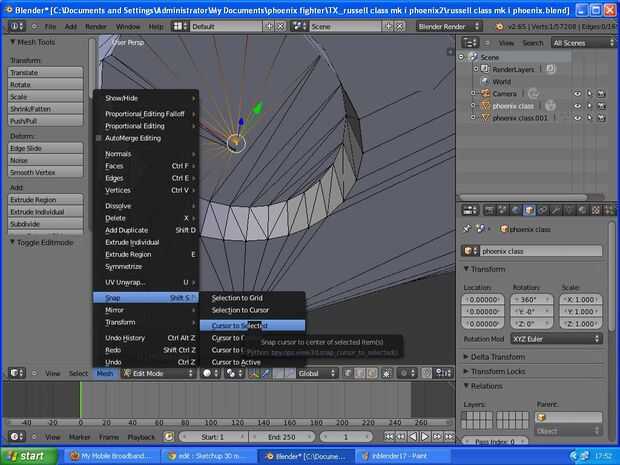Expand the Transform Locks panel
The image size is (620, 465).
point(494,371)
